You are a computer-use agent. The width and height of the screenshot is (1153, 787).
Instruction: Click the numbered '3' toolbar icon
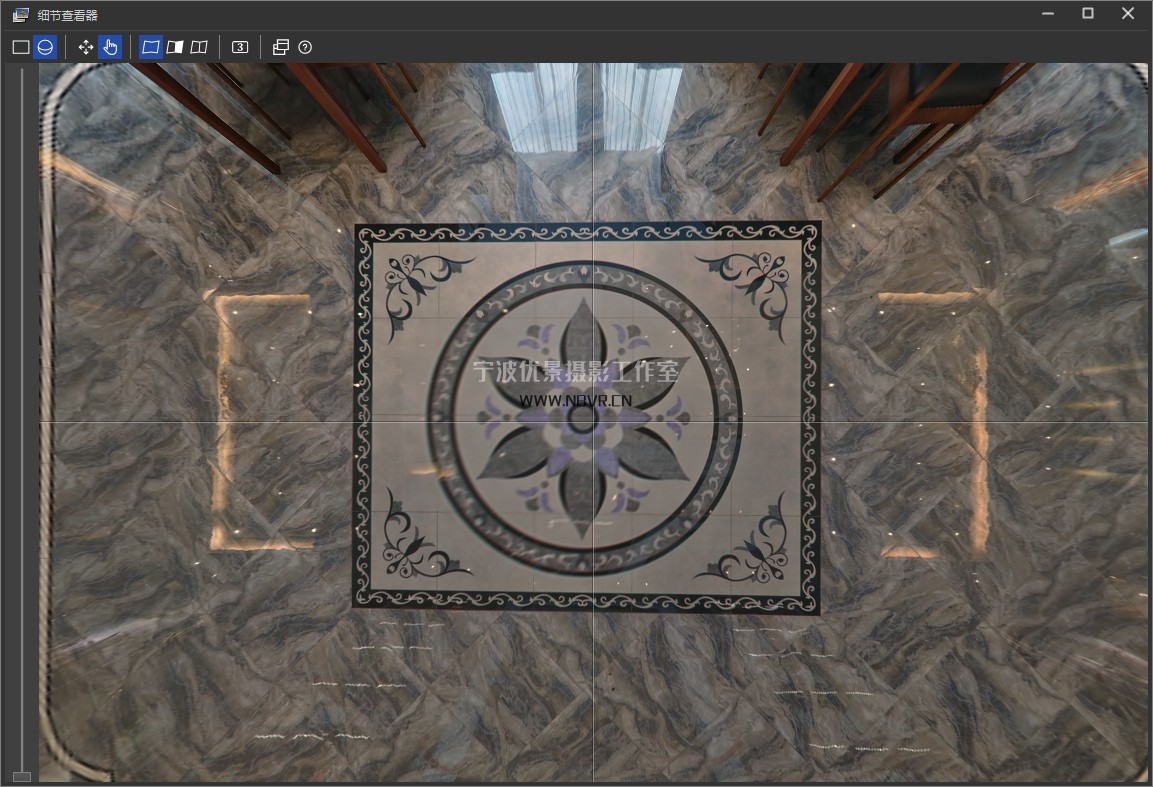coord(240,47)
